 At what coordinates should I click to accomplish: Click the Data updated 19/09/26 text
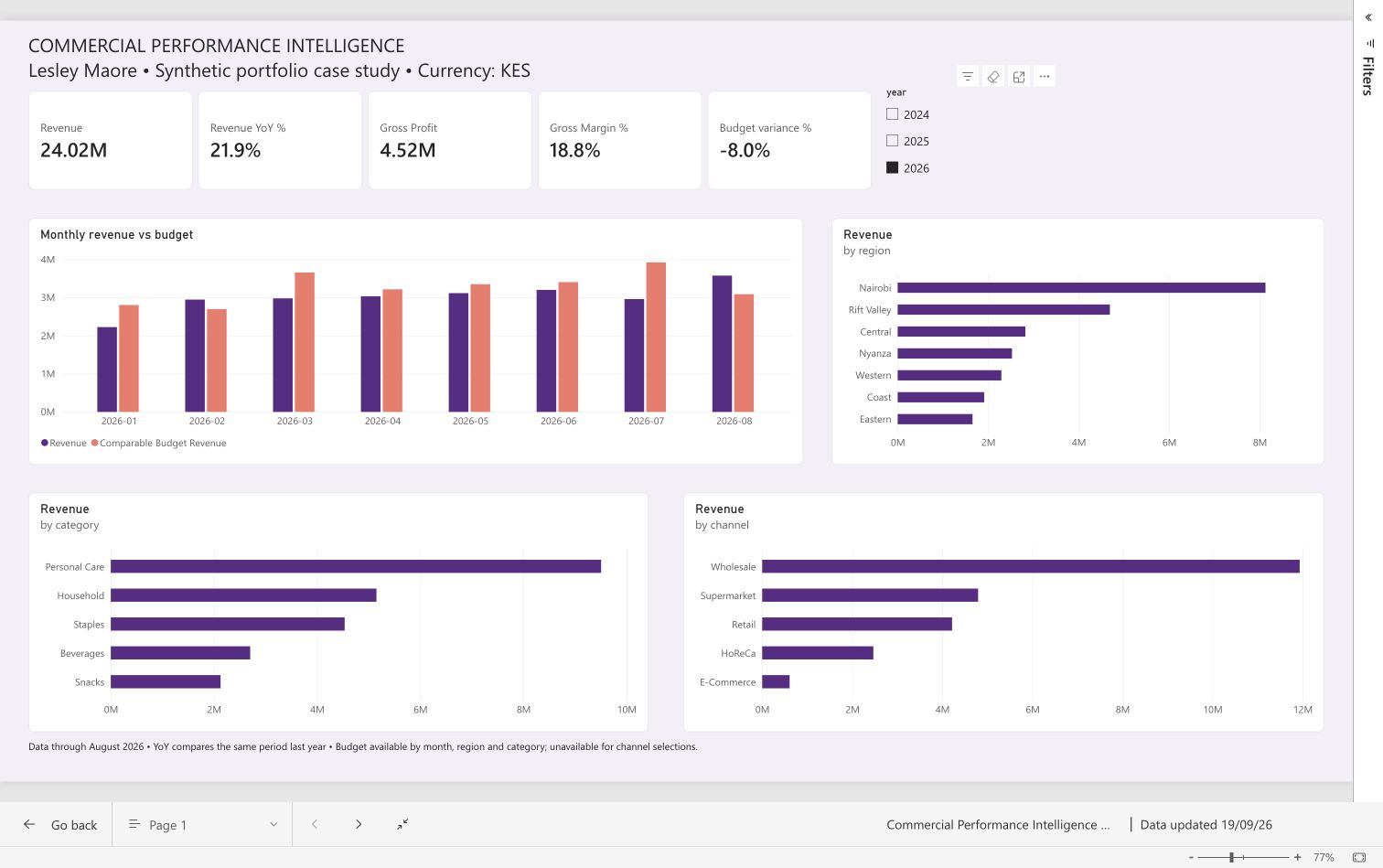pos(1206,824)
